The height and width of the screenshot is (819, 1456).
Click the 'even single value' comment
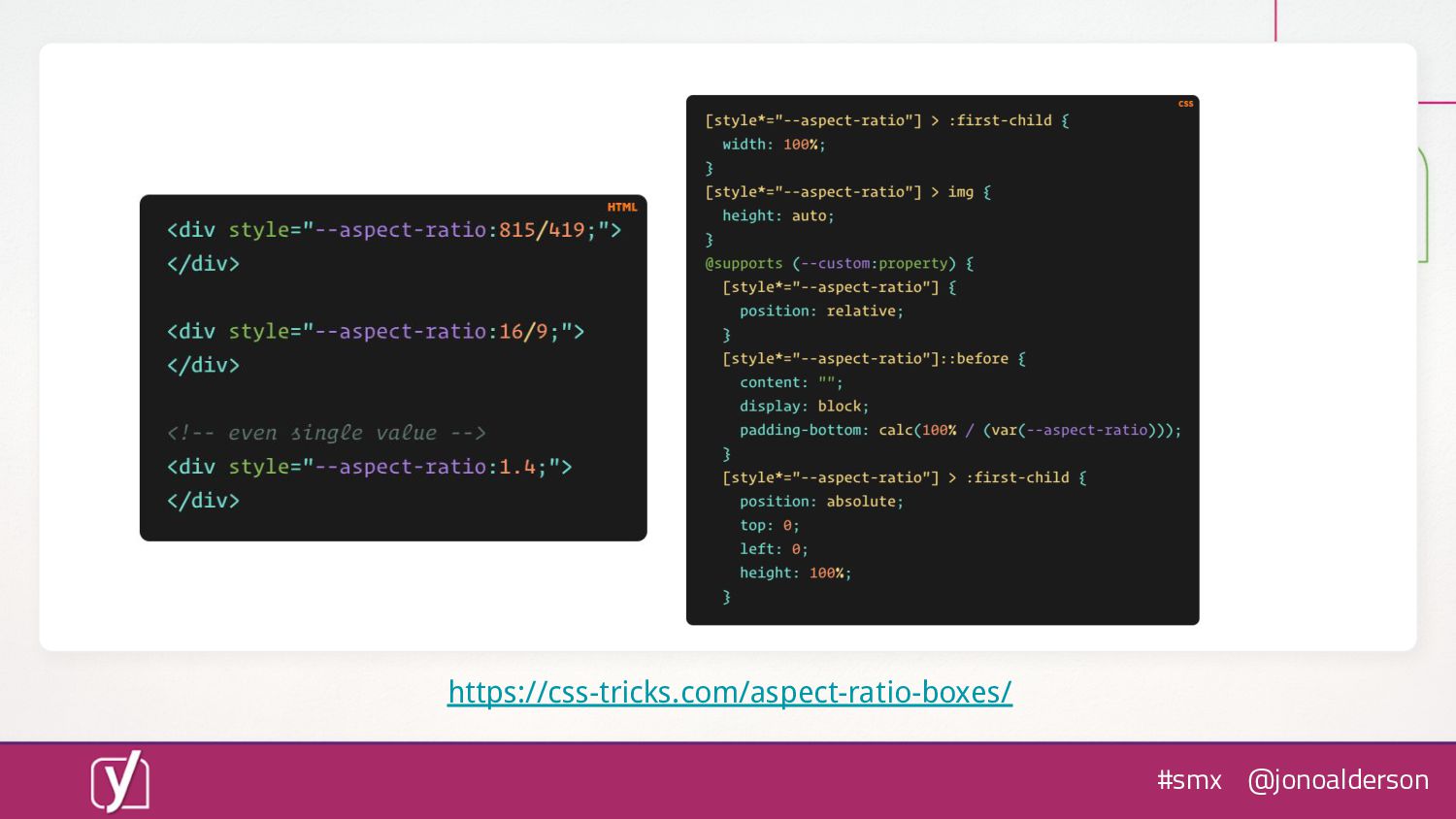[326, 433]
